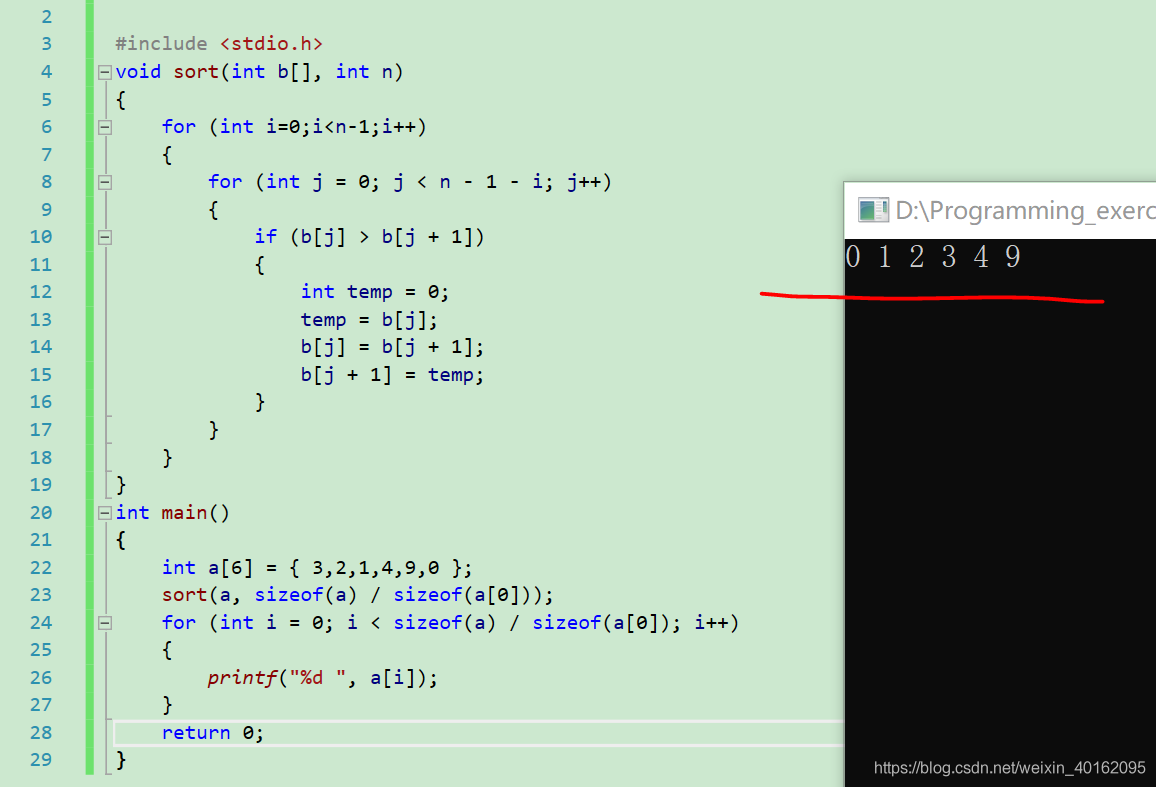Click 'sort' in the function definition line 4

click(x=196, y=72)
